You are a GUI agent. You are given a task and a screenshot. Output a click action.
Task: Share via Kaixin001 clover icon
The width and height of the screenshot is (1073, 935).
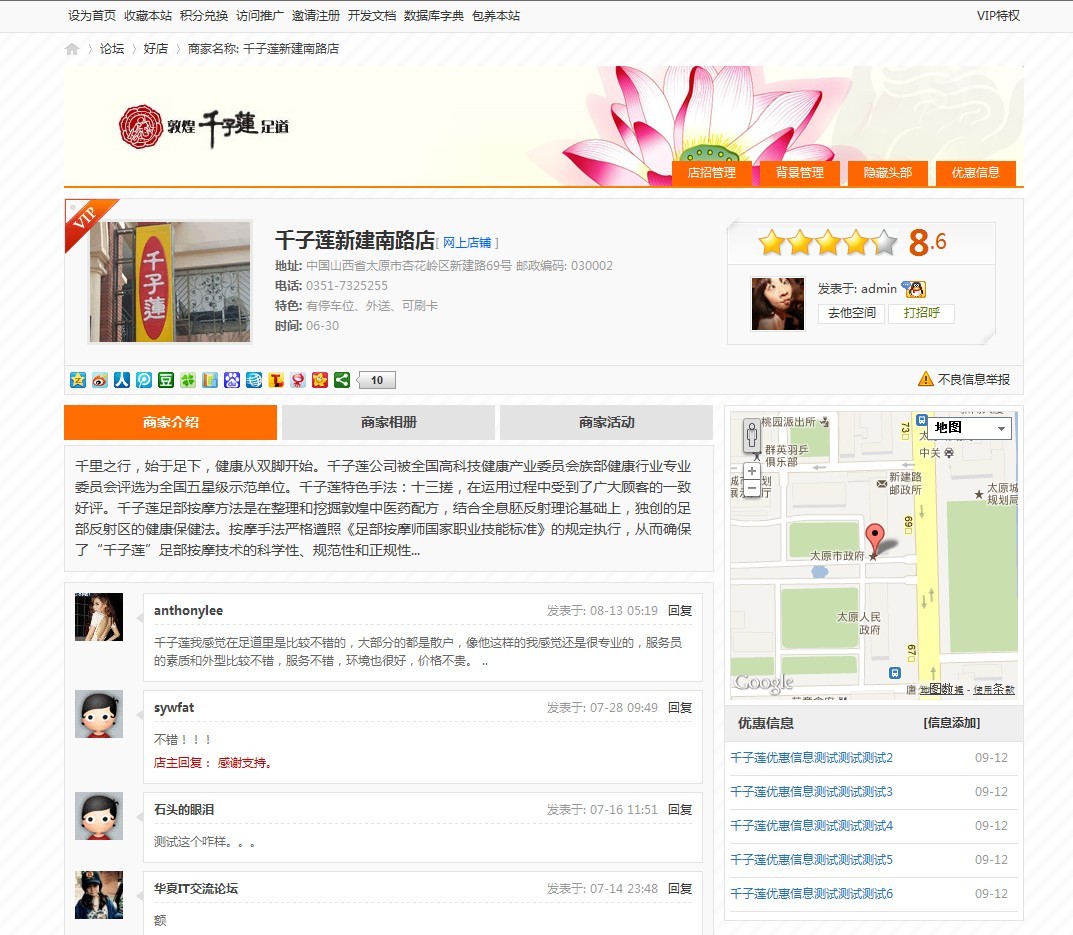[x=189, y=380]
